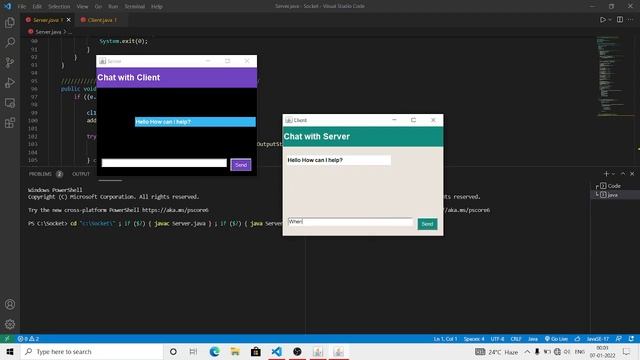Change UTF-8 encoding in status bar
The height and width of the screenshot is (360, 640).
tap(497, 339)
